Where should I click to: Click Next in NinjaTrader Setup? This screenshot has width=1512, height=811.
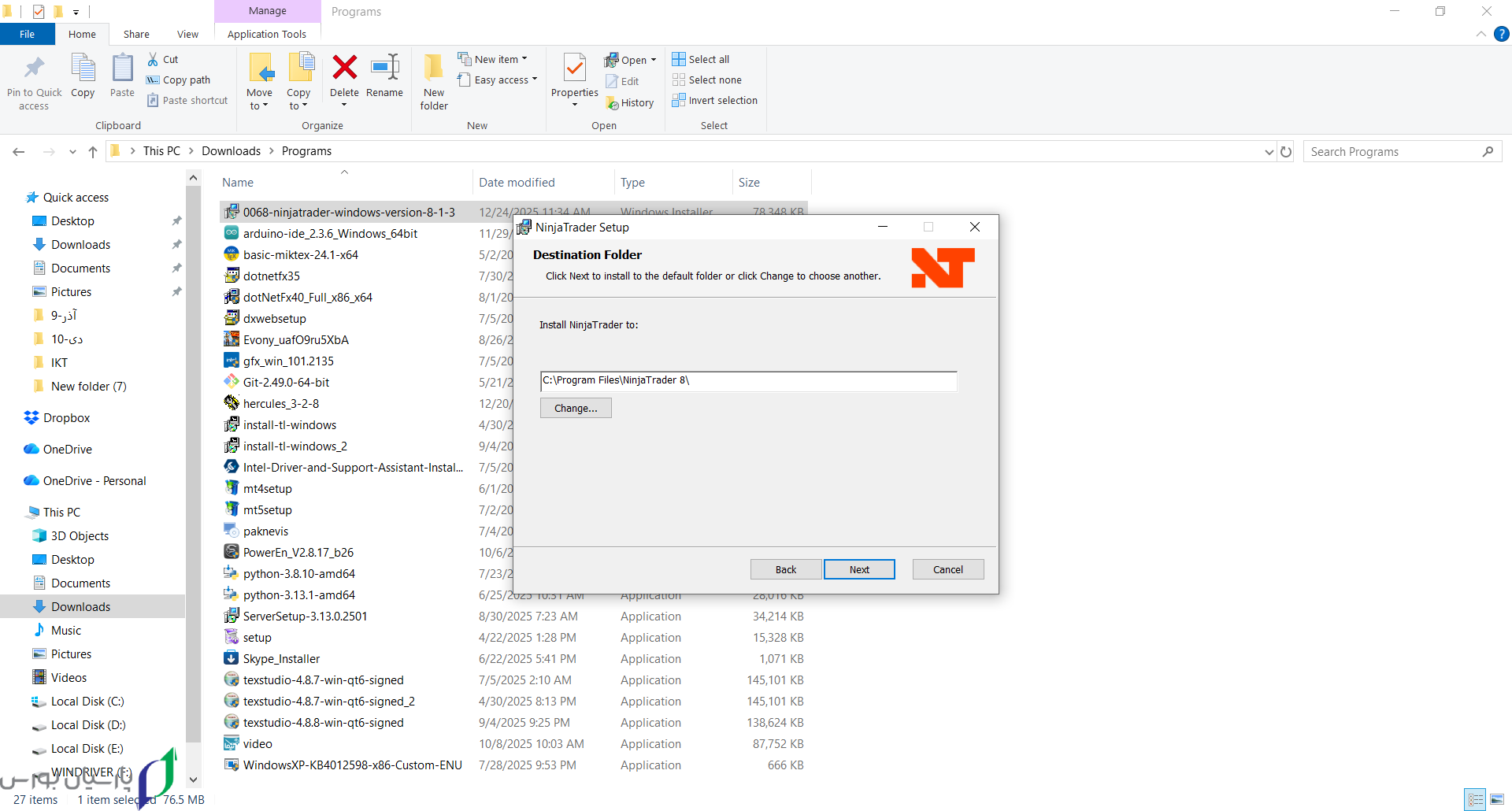point(859,569)
